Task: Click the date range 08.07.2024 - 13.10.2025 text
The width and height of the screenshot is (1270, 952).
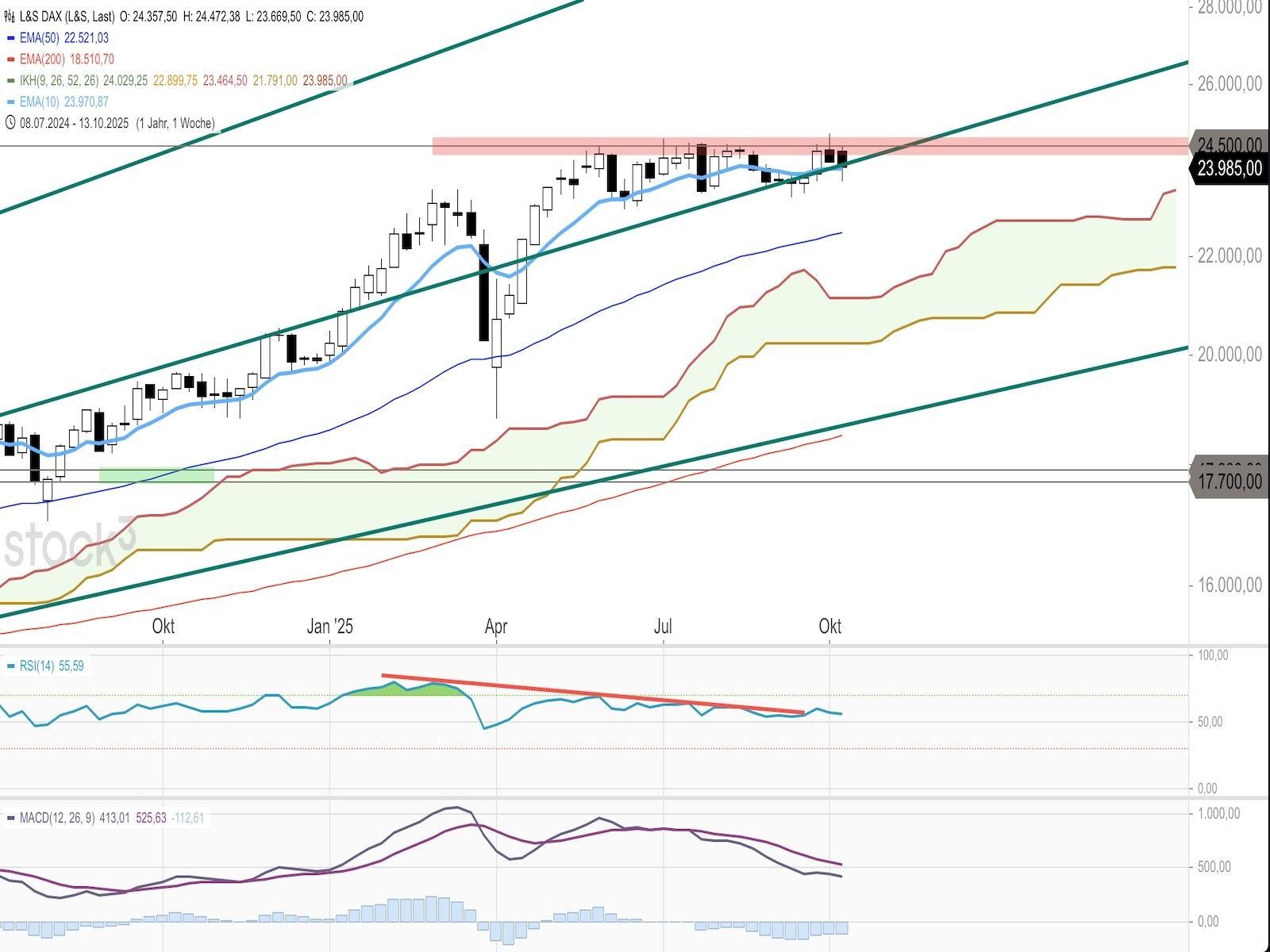Action: coord(74,123)
